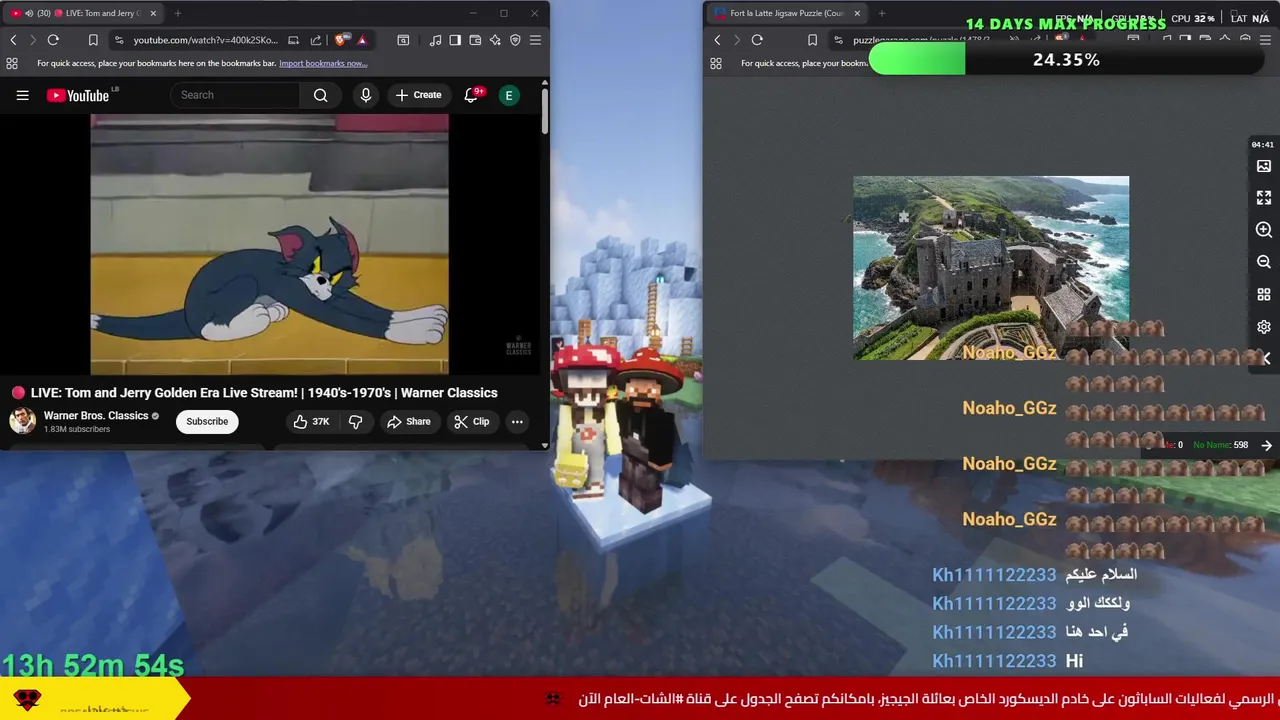
Task: Go back in the YouTube browser window
Action: click(x=13, y=40)
